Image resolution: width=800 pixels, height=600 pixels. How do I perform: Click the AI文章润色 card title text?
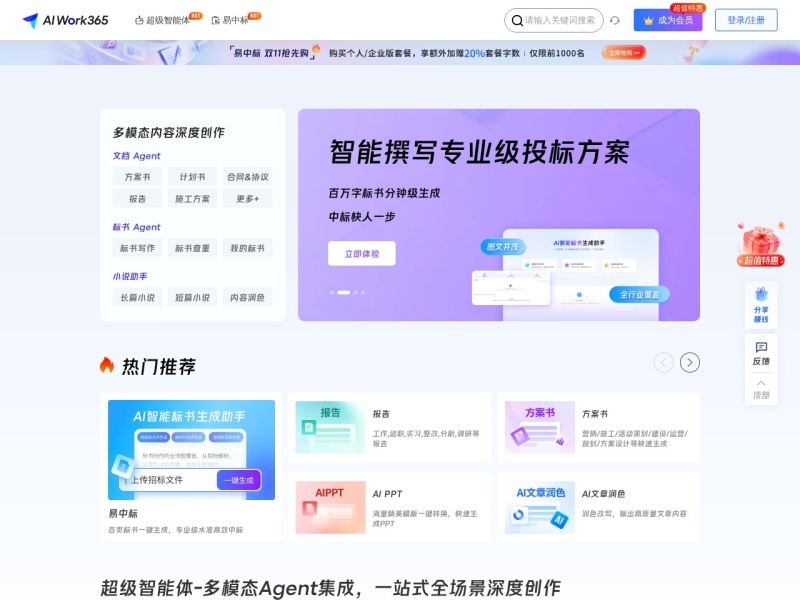(x=604, y=494)
